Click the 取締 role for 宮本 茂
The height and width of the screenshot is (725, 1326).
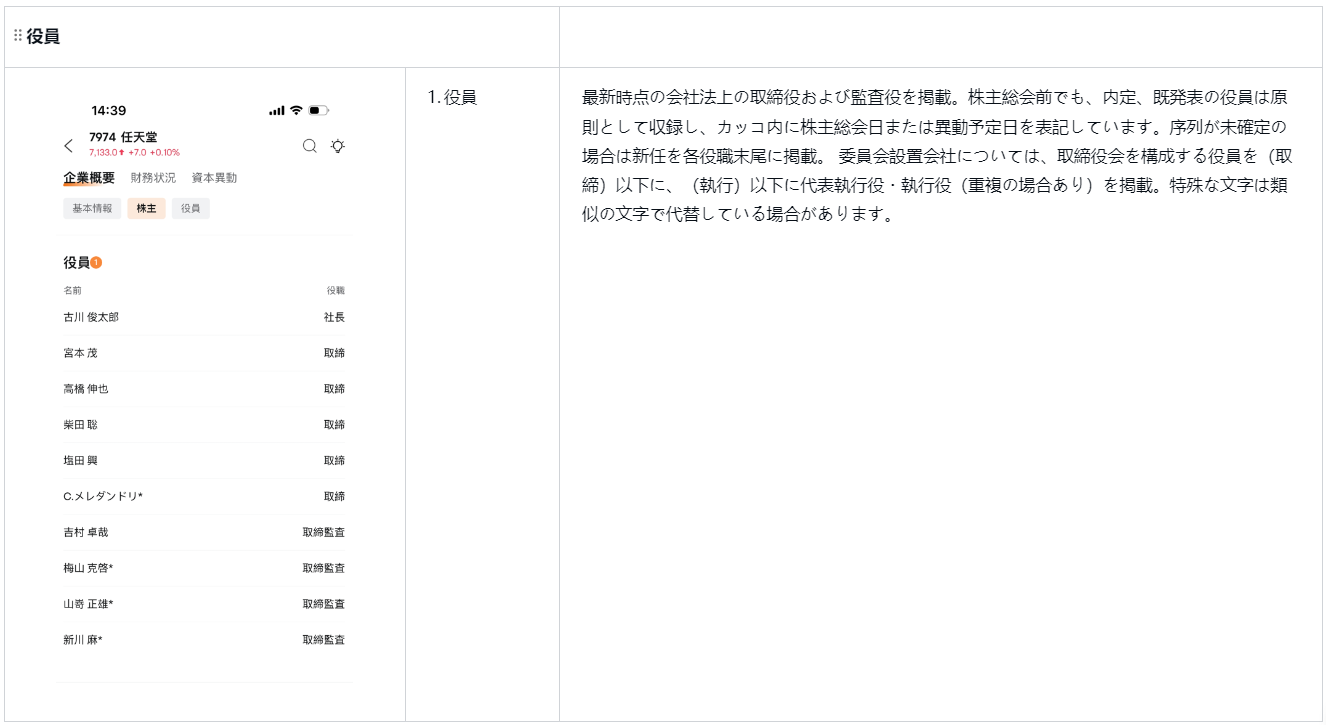[x=334, y=353]
